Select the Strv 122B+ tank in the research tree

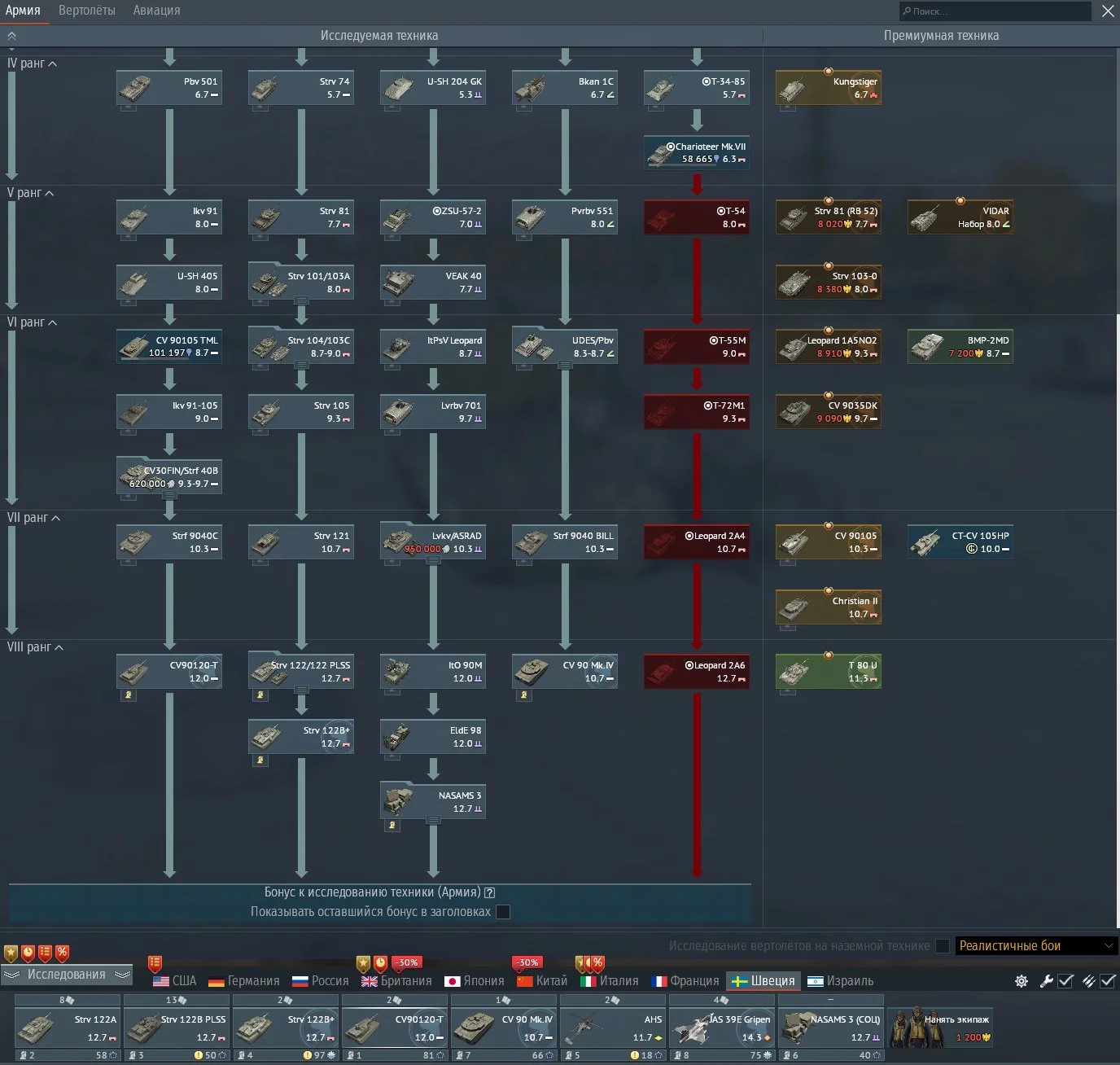pos(301,736)
